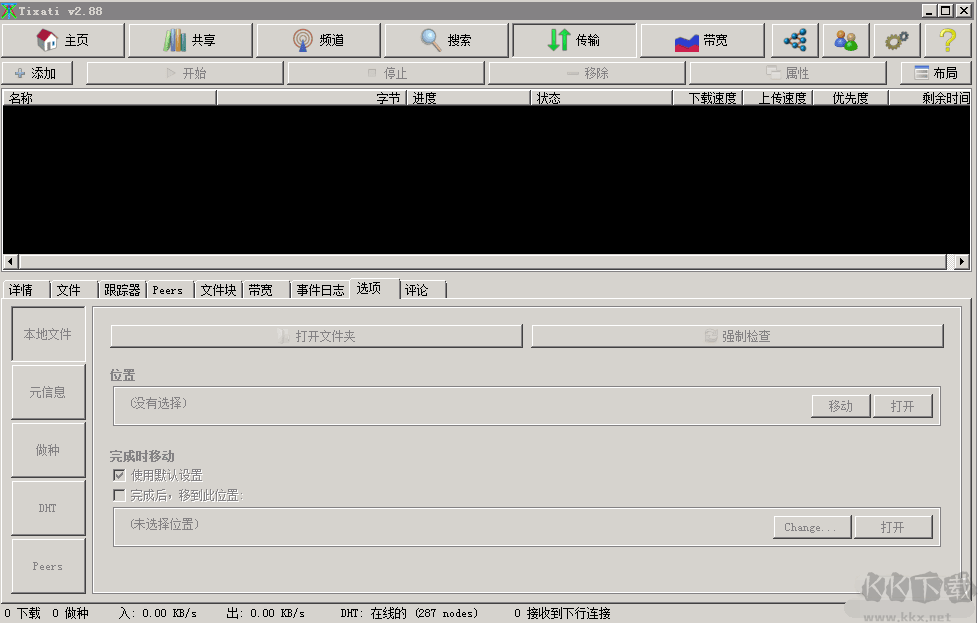Open the 带宽 bandwidth view
Image resolution: width=978 pixels, height=624 pixels.
(x=701, y=40)
